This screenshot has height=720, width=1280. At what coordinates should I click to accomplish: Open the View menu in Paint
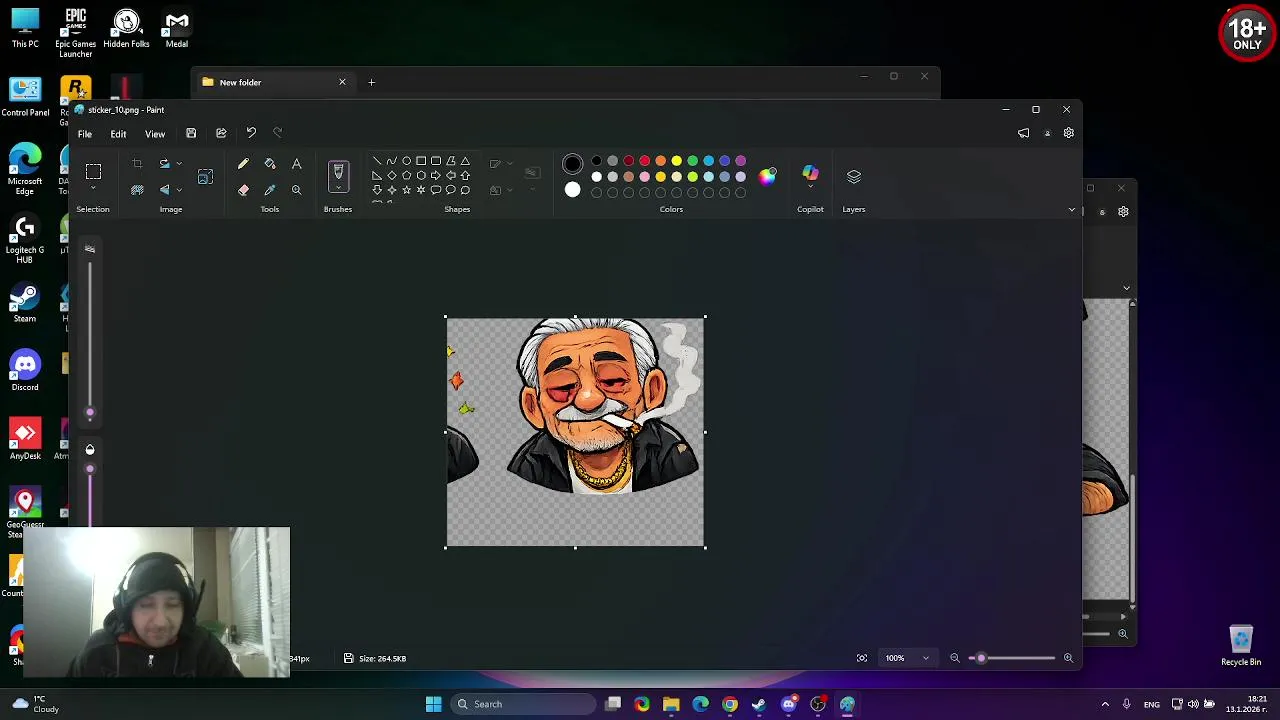click(155, 134)
